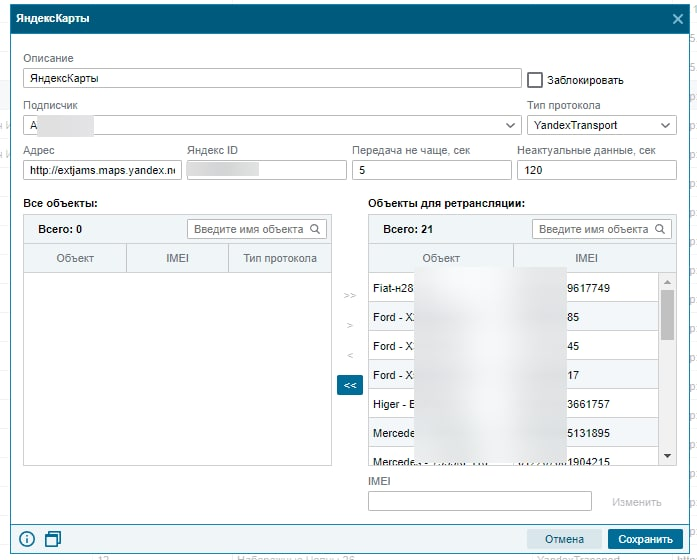697x560 pixels.
Task: Click the single < move-left arrow
Action: point(350,355)
